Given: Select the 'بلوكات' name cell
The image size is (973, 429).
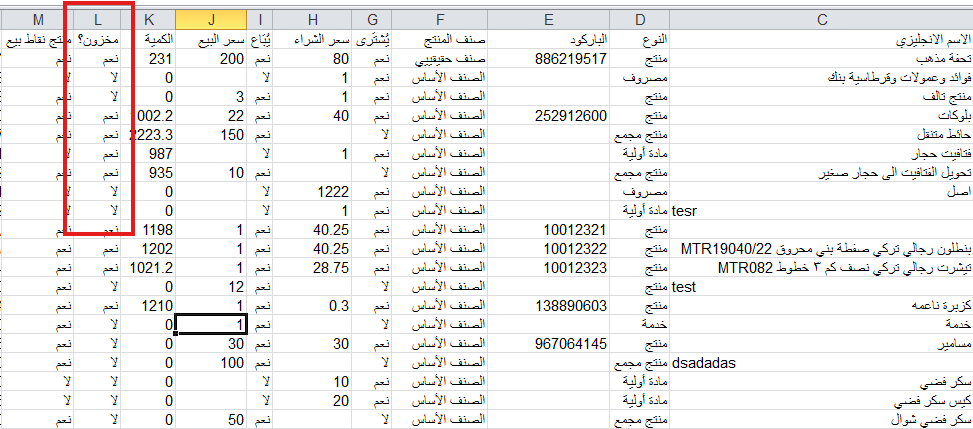Looking at the screenshot, I should [x=822, y=115].
